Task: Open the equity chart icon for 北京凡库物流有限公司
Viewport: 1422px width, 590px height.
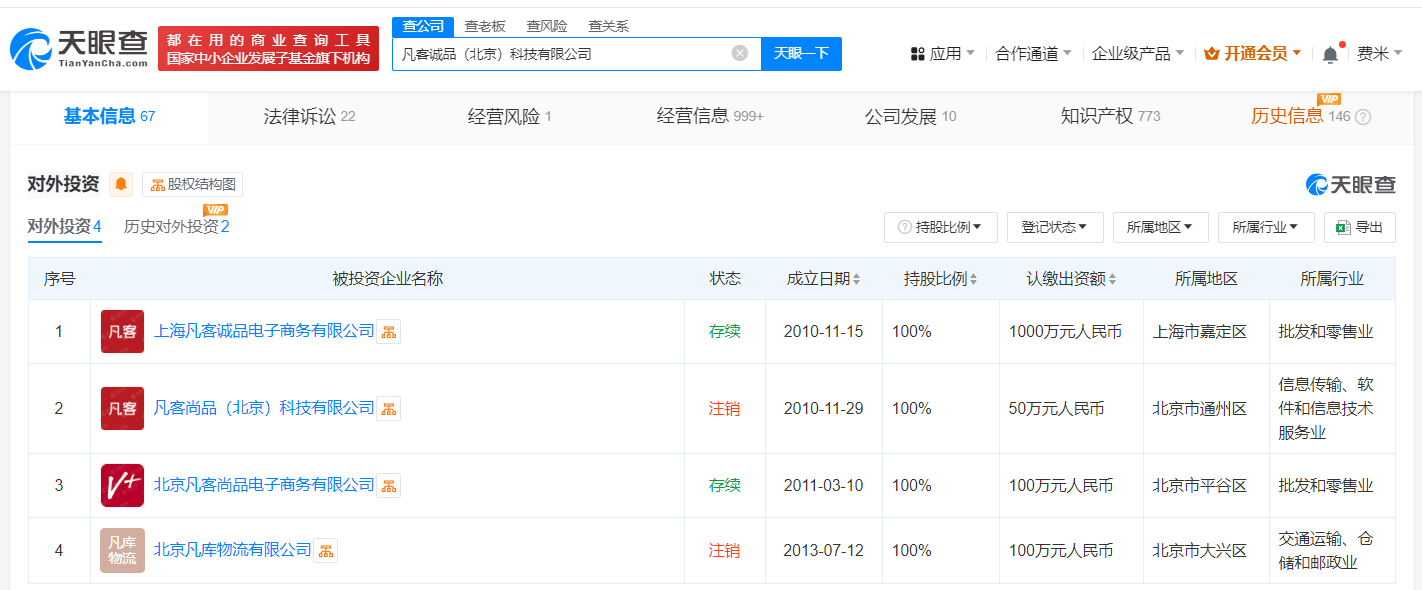Action: [326, 550]
